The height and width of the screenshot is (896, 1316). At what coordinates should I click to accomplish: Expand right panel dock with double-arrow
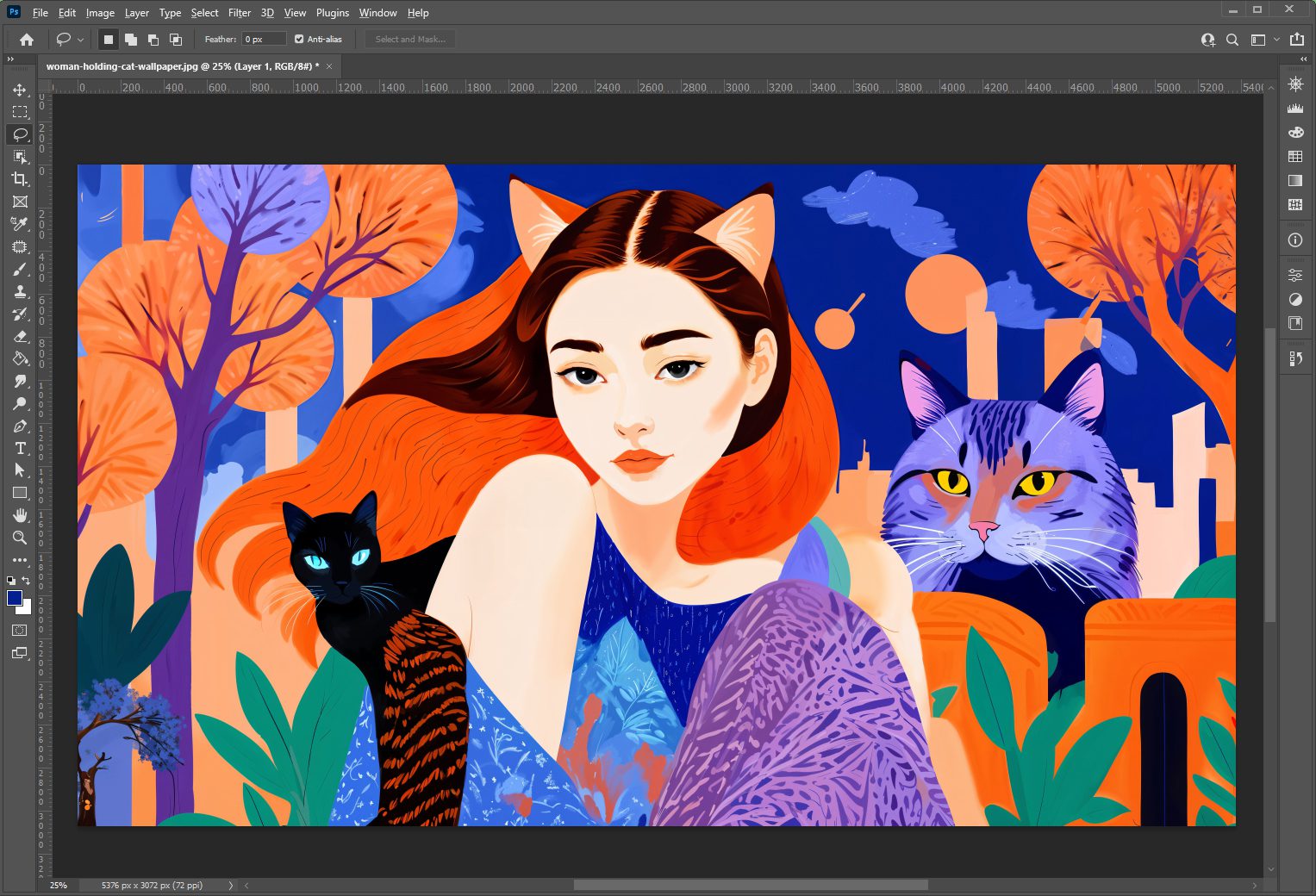1304,59
